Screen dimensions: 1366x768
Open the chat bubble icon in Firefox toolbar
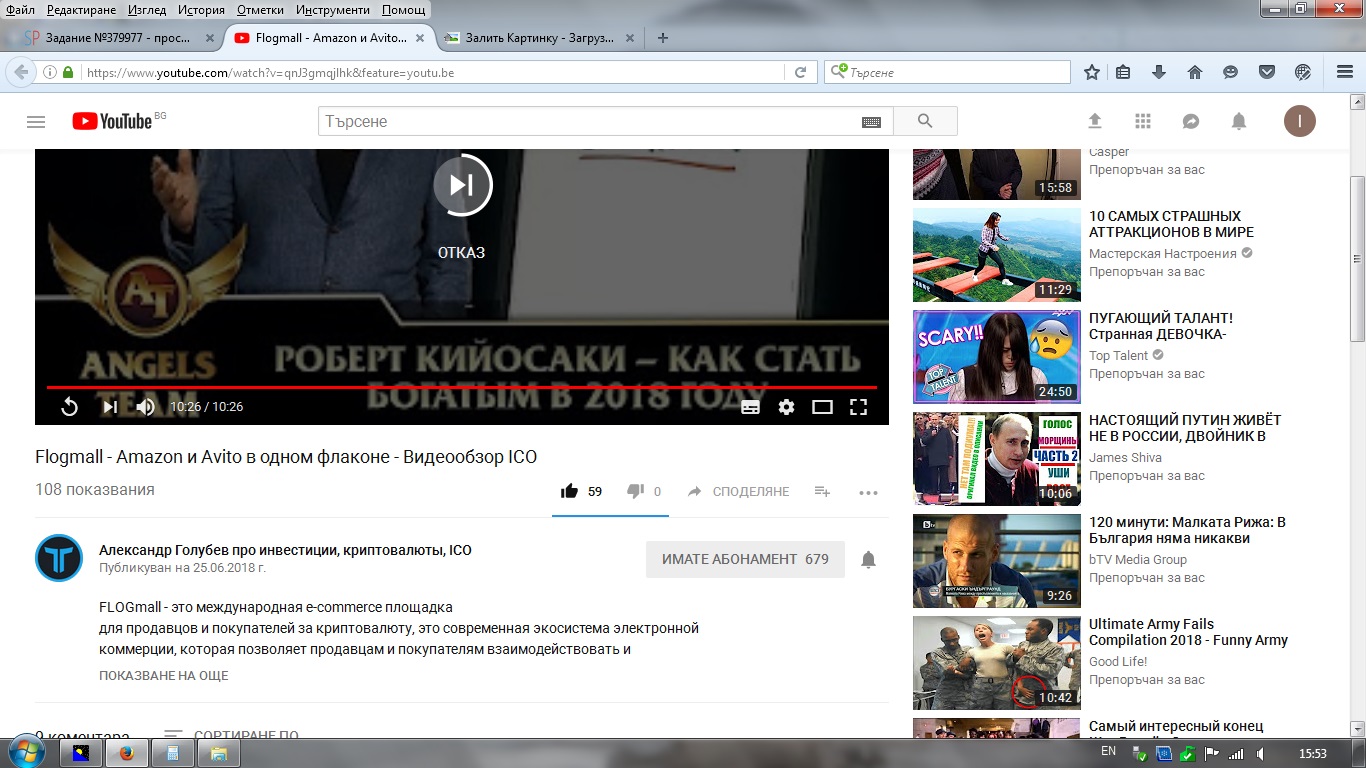1230,72
